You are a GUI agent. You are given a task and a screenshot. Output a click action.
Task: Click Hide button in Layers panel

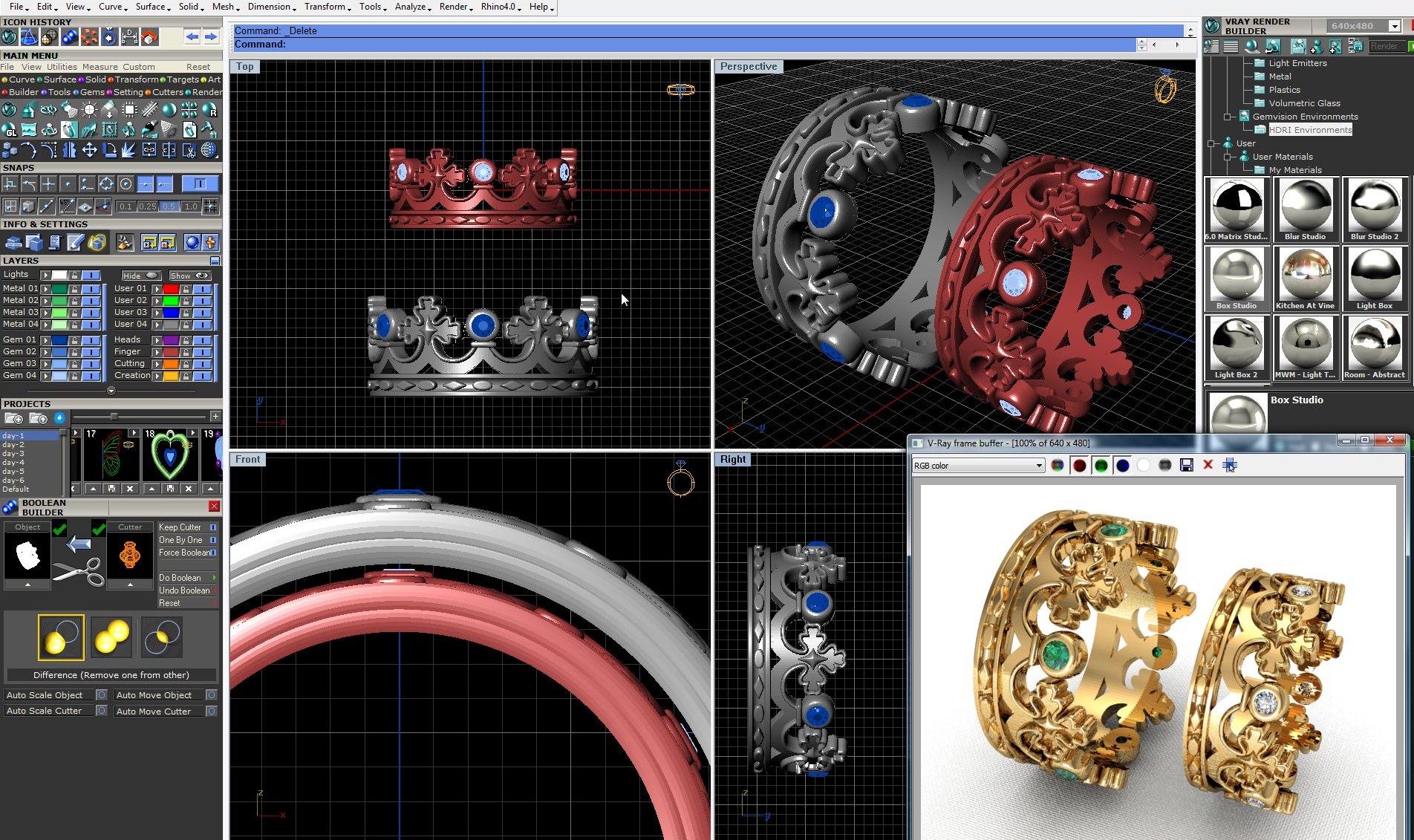tap(140, 276)
